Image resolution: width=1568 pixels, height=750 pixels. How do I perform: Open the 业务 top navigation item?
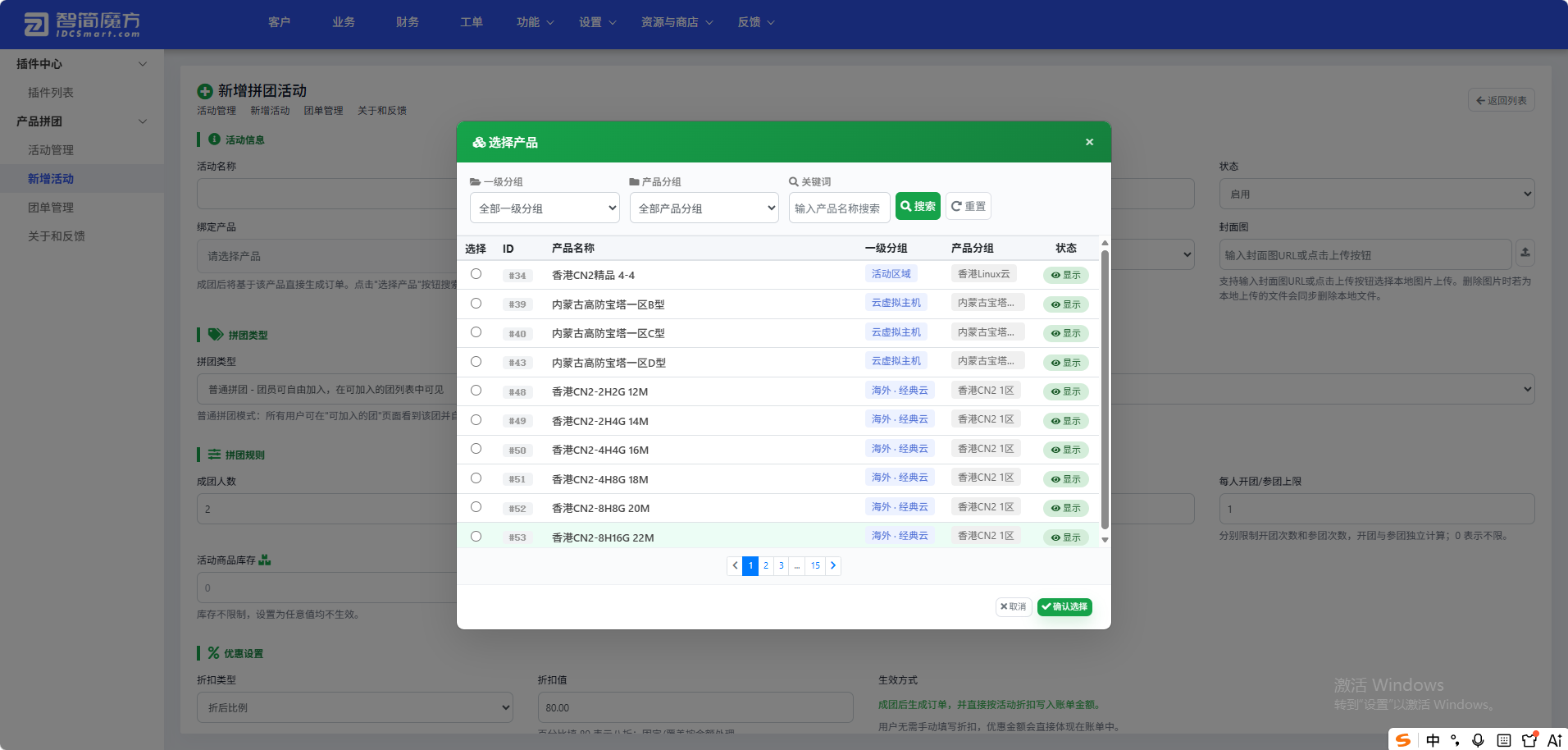click(344, 22)
